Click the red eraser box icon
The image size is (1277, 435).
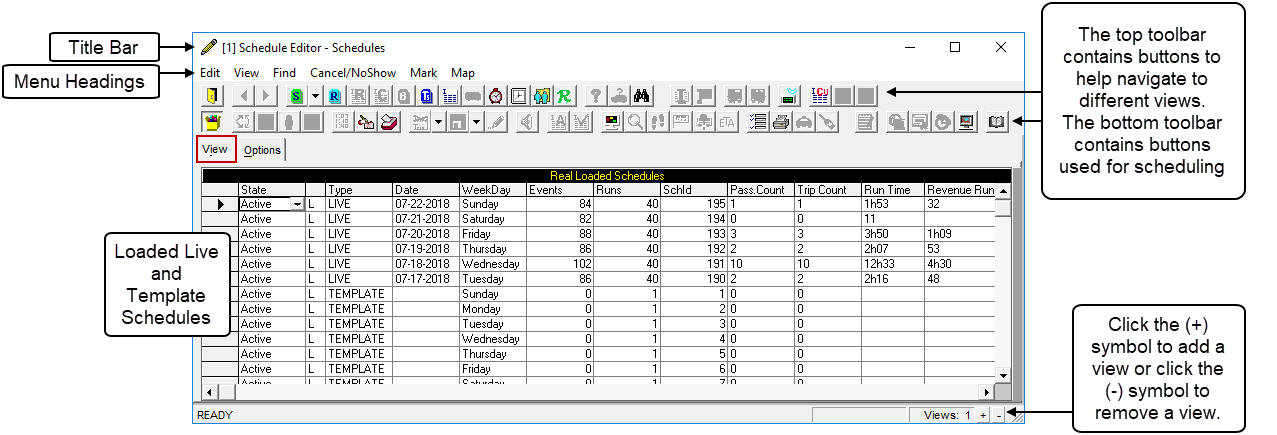tap(389, 122)
